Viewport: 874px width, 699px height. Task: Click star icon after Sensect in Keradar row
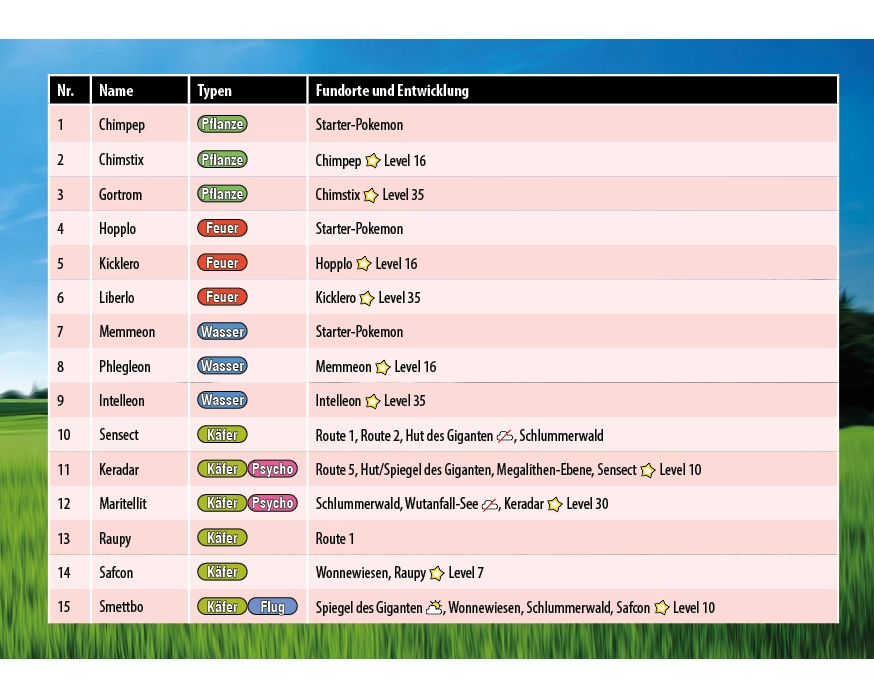648,470
